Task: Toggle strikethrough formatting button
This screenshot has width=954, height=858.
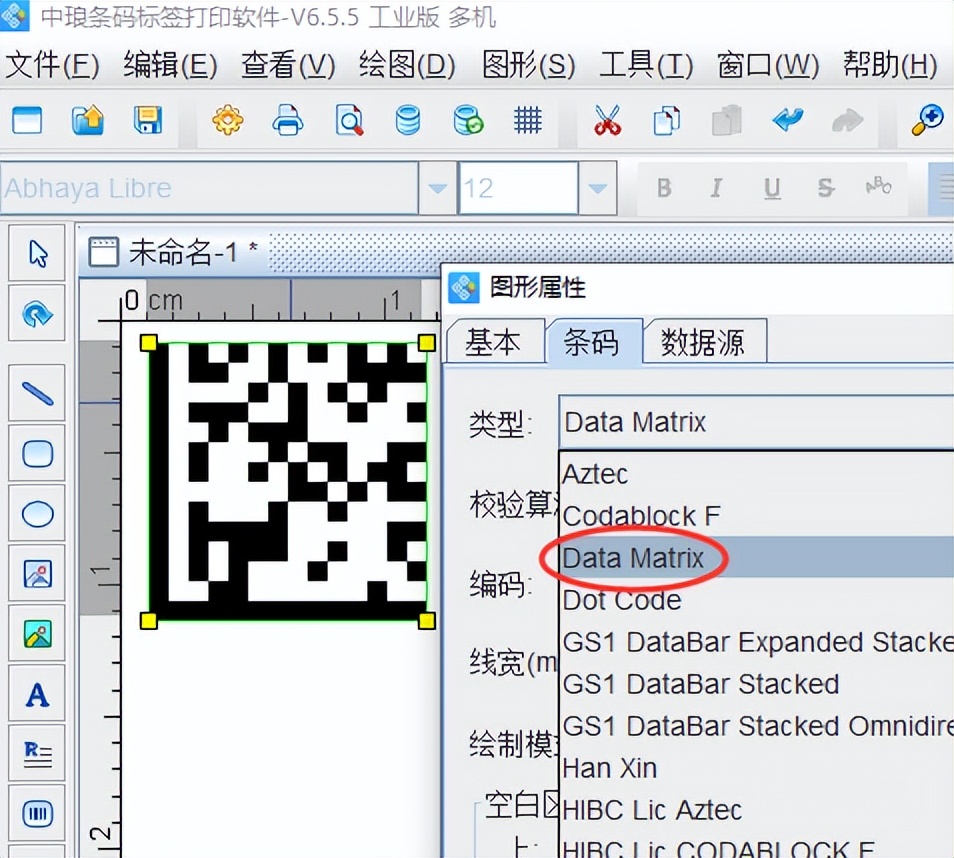Action: coord(825,188)
